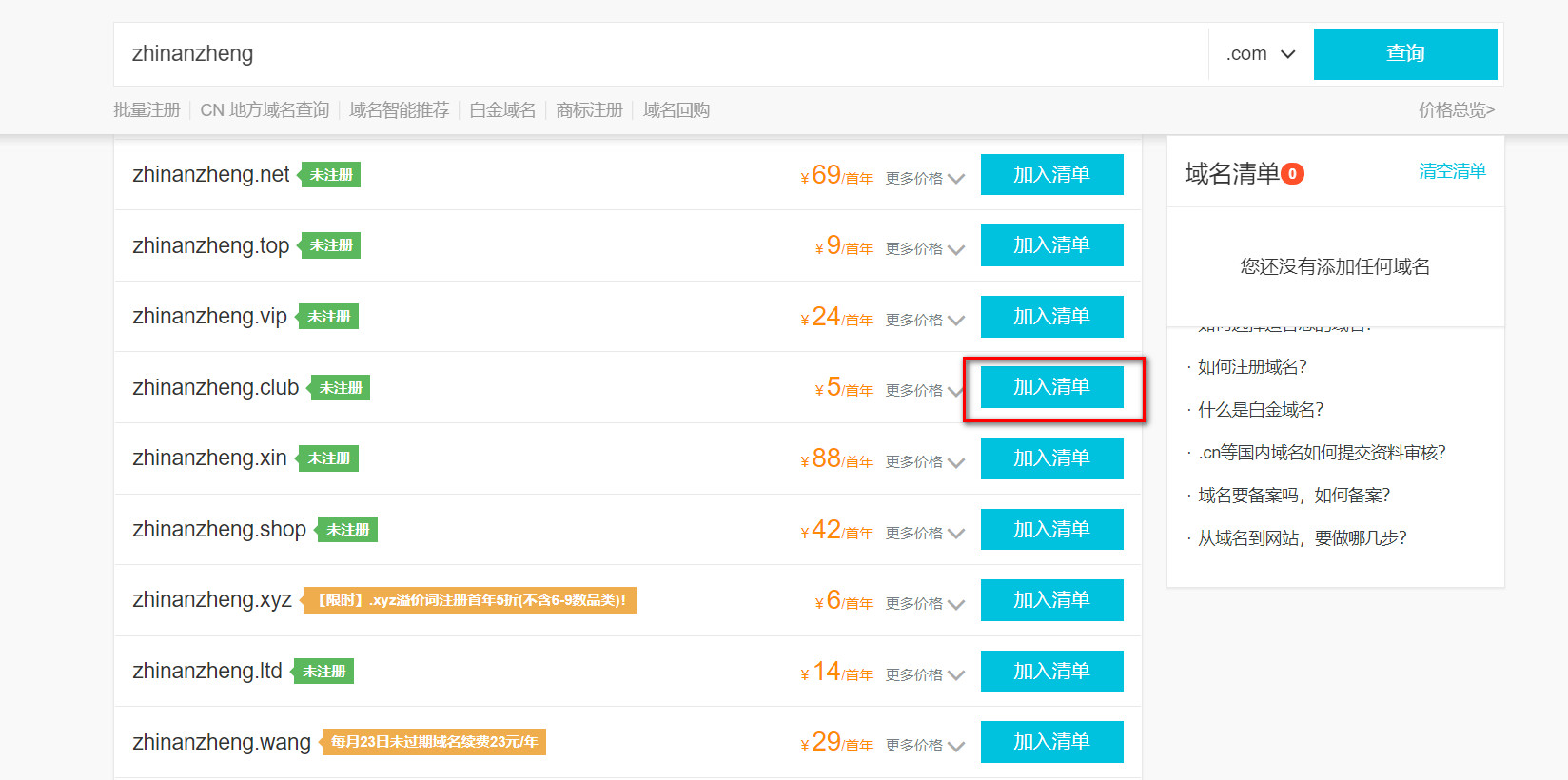Open the 白金域名 link
The height and width of the screenshot is (780, 1568).
coord(502,110)
